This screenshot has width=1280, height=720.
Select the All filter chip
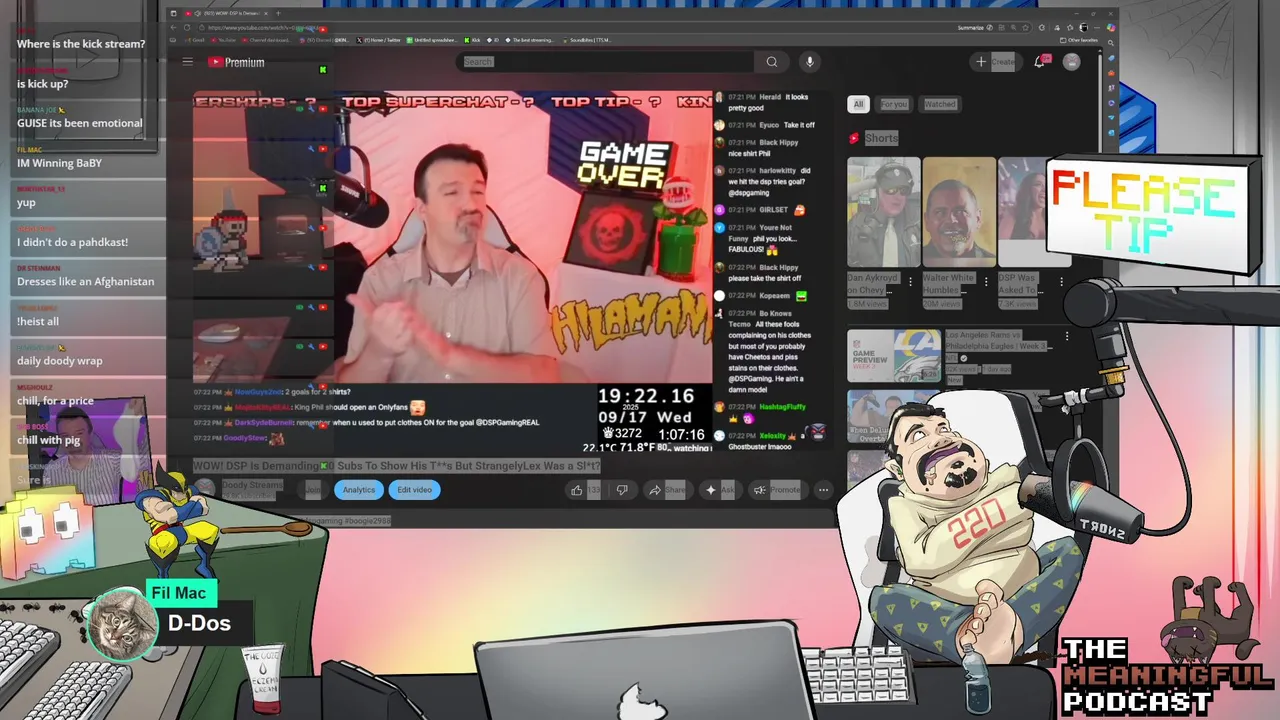click(858, 104)
